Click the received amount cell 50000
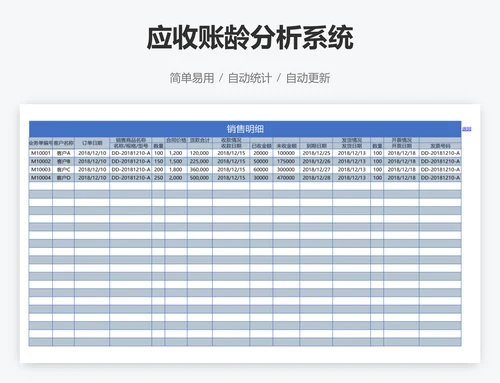 click(261, 161)
